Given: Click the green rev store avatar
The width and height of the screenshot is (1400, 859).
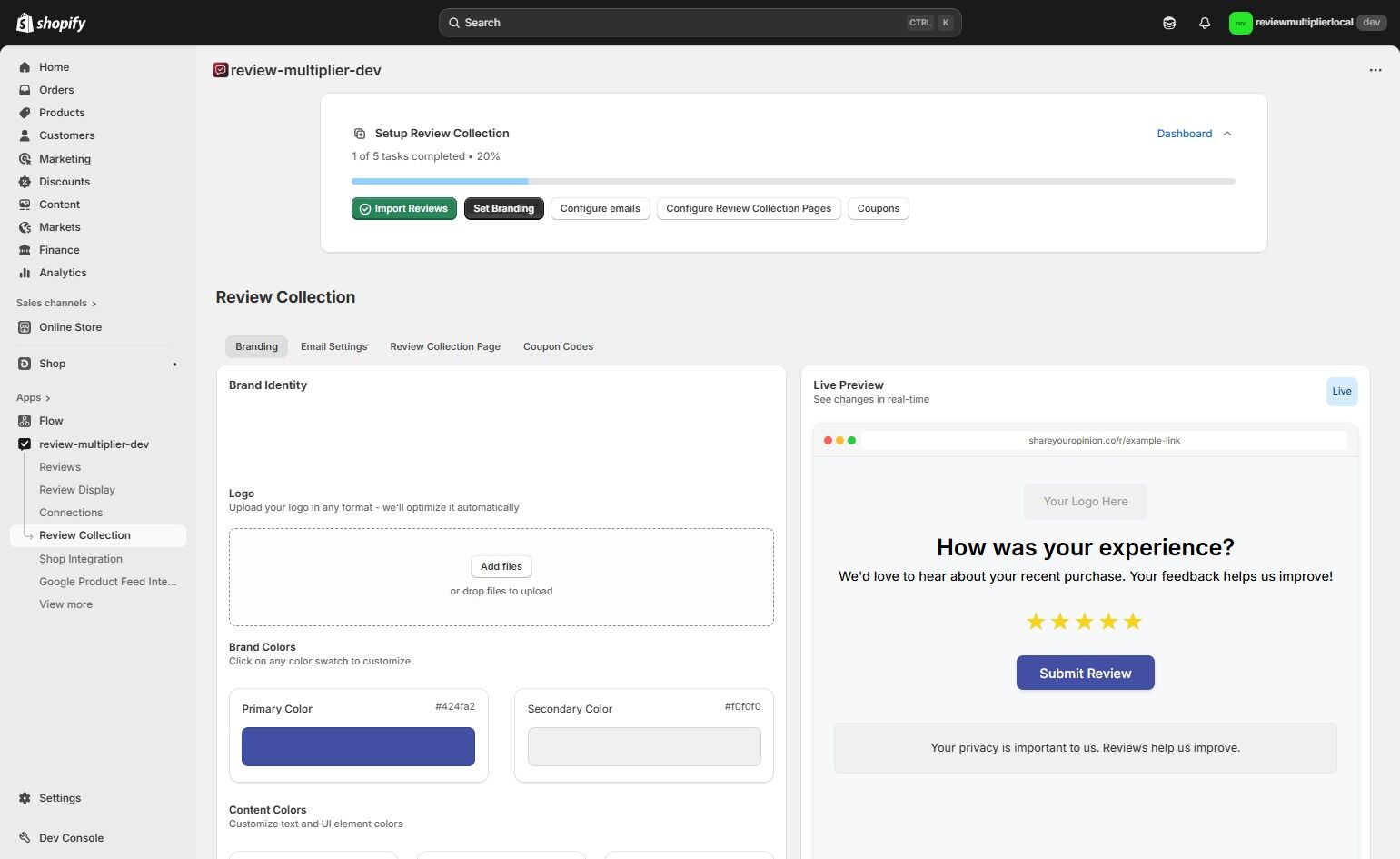Looking at the screenshot, I should click(x=1239, y=22).
